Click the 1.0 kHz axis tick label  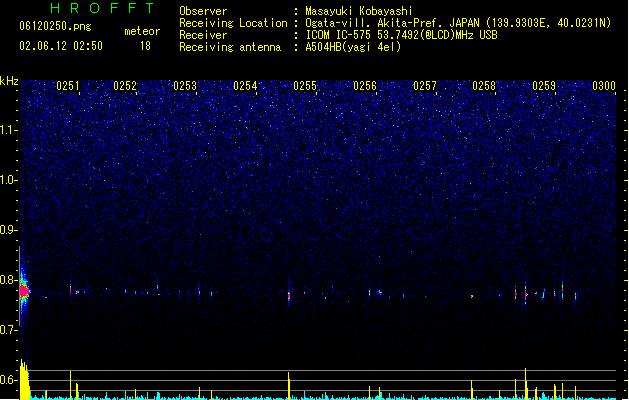click(9, 180)
